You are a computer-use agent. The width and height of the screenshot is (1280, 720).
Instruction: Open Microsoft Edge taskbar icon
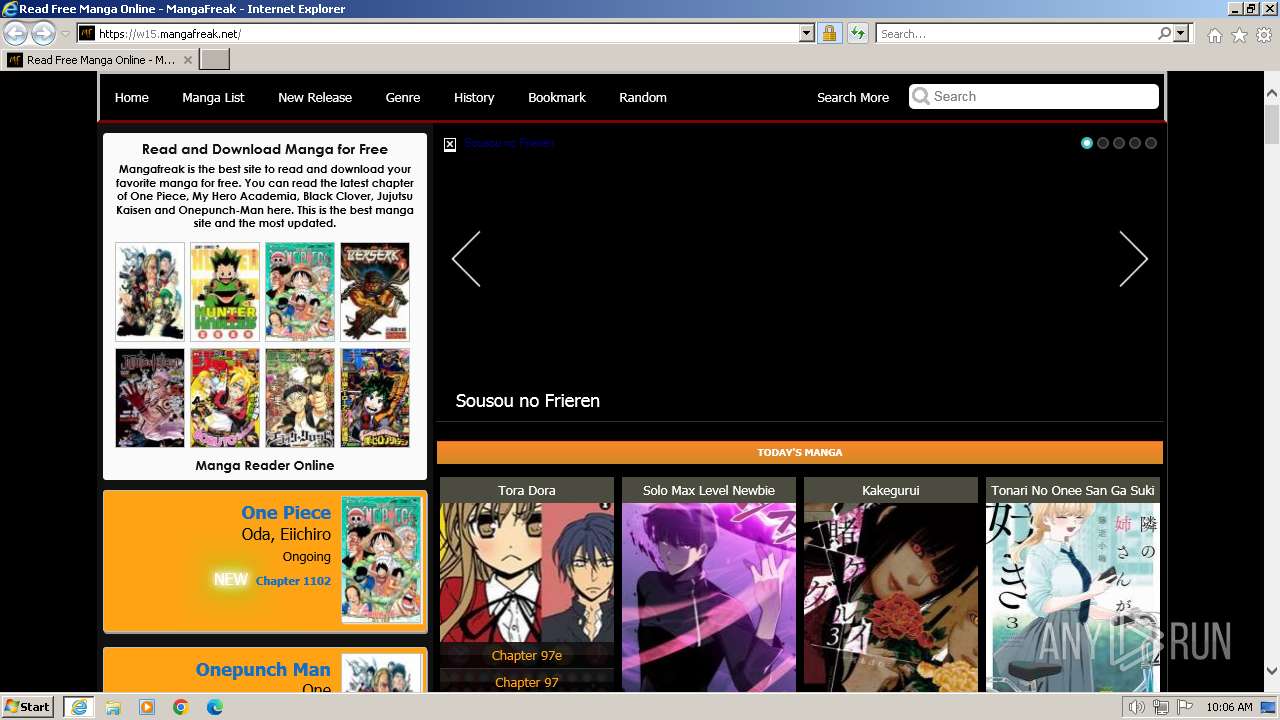click(215, 707)
